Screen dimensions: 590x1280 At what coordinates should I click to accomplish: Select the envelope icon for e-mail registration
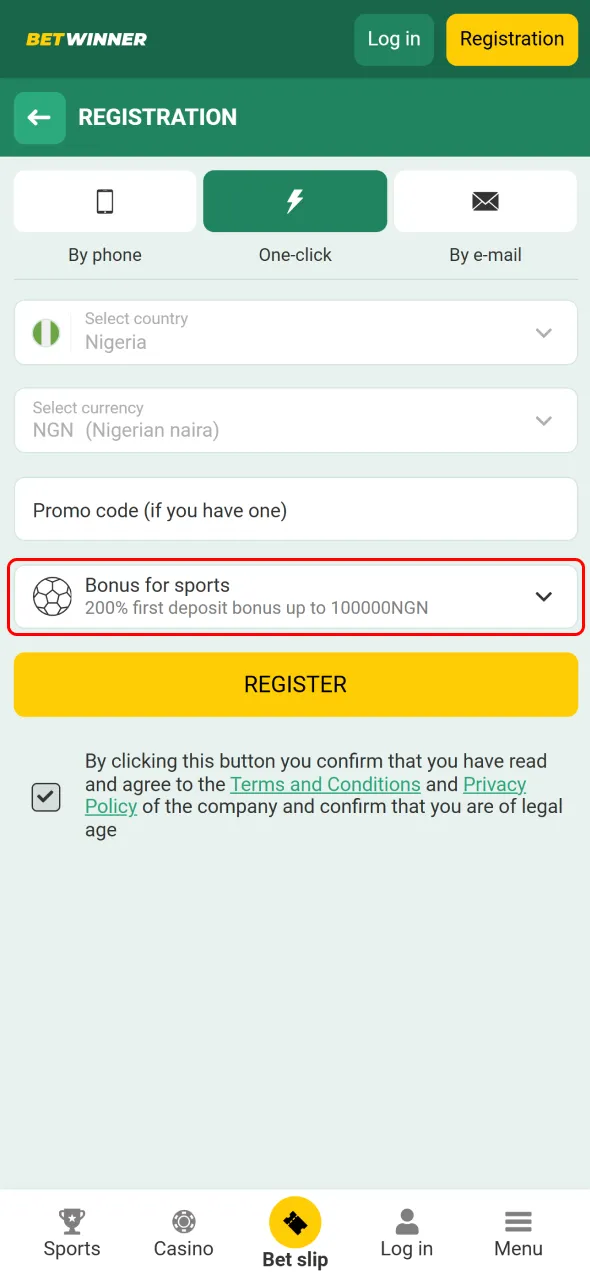click(x=485, y=200)
